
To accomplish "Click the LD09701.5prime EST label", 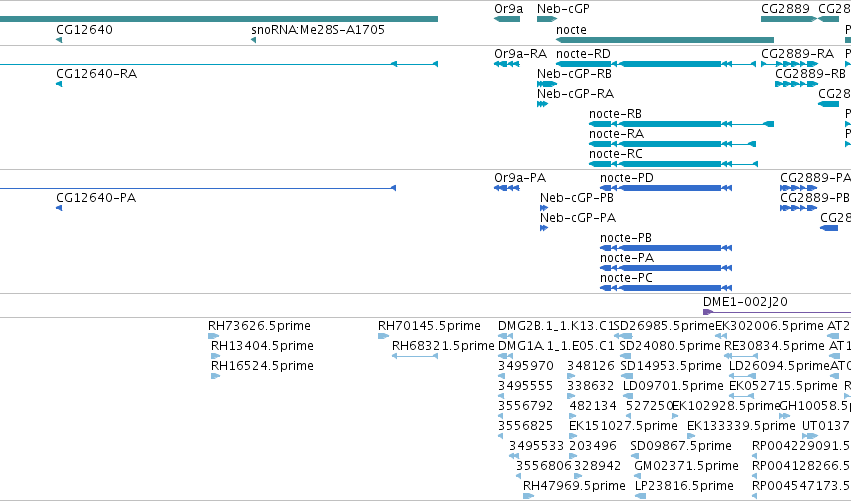I will (674, 386).
